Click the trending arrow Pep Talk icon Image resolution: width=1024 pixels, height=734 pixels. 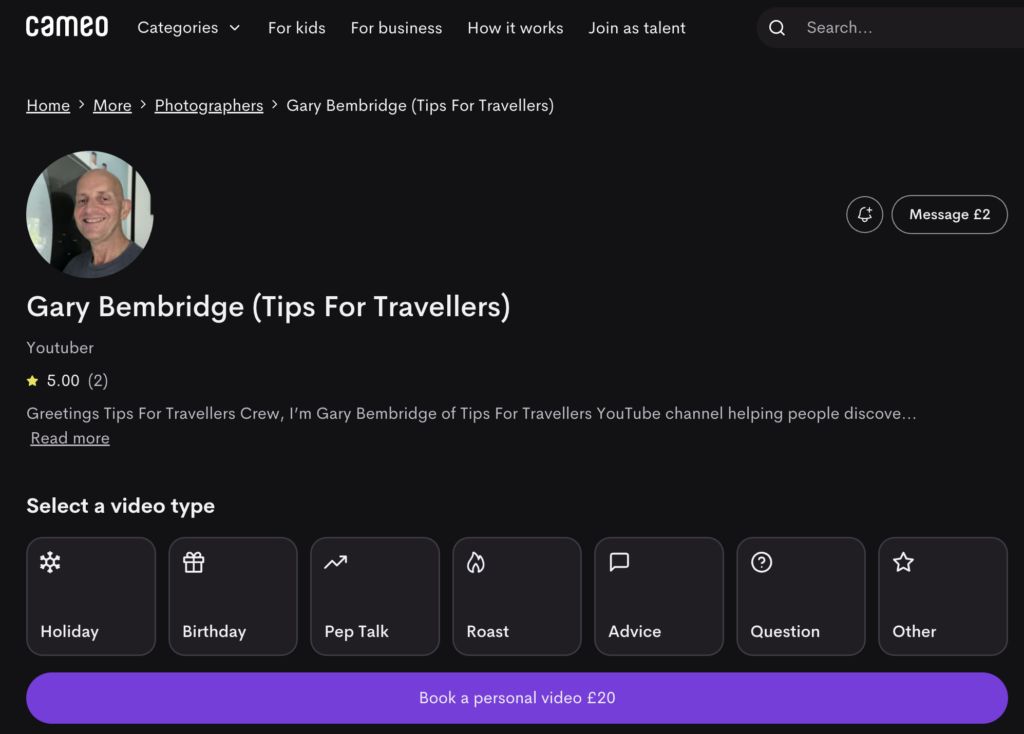(336, 562)
